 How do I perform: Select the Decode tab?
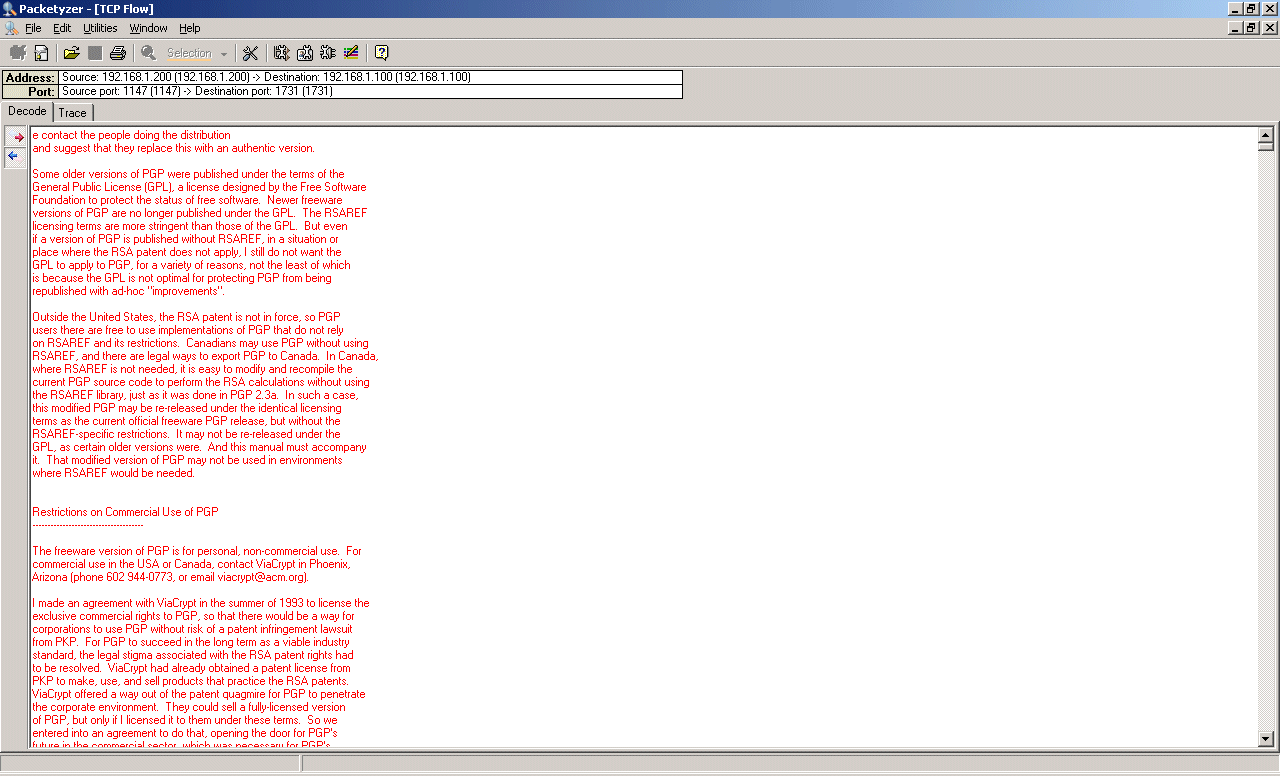tap(27, 111)
